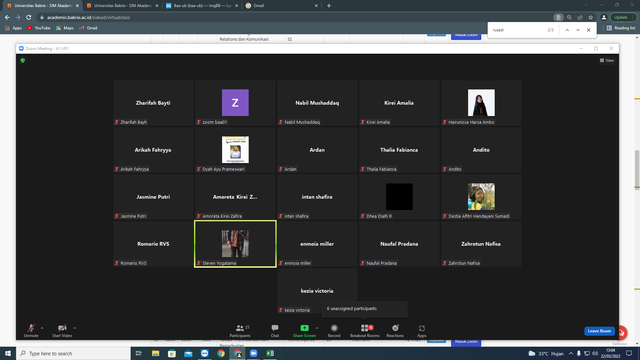Open Chrome profile icon
The height and width of the screenshot is (360, 640).
[604, 18]
